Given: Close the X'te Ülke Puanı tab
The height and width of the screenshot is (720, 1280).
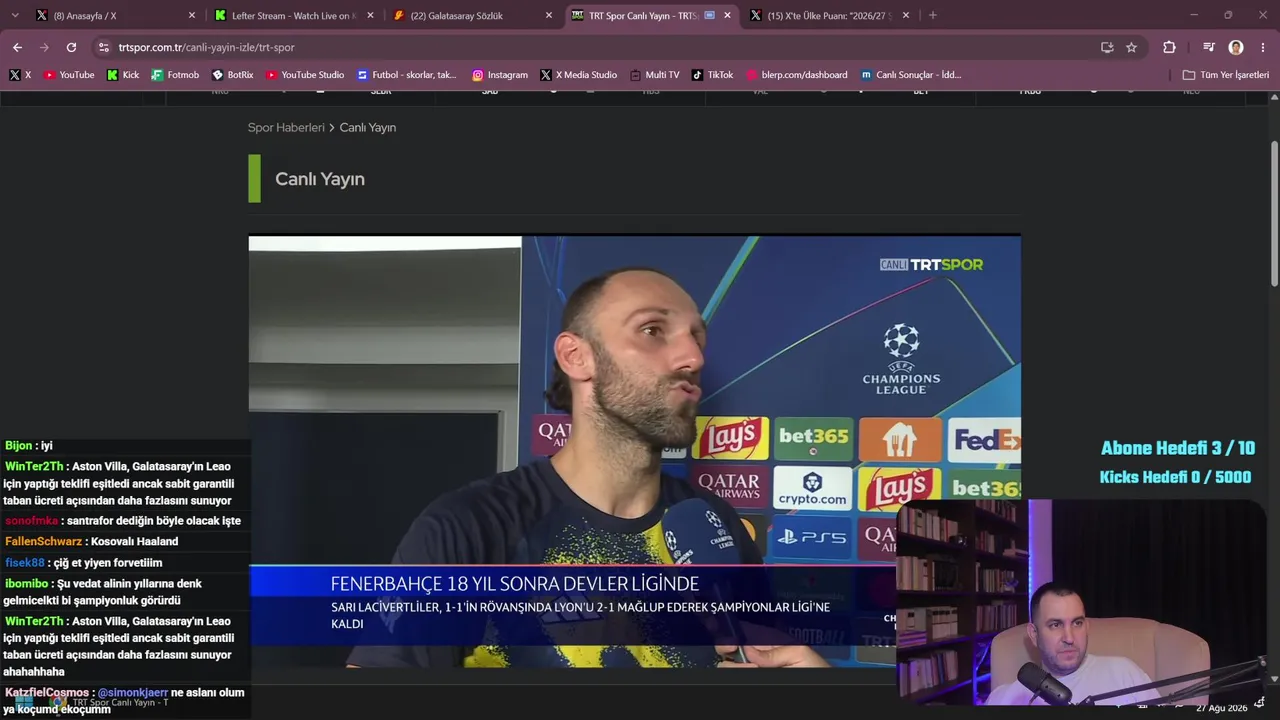Looking at the screenshot, I should click(x=906, y=15).
